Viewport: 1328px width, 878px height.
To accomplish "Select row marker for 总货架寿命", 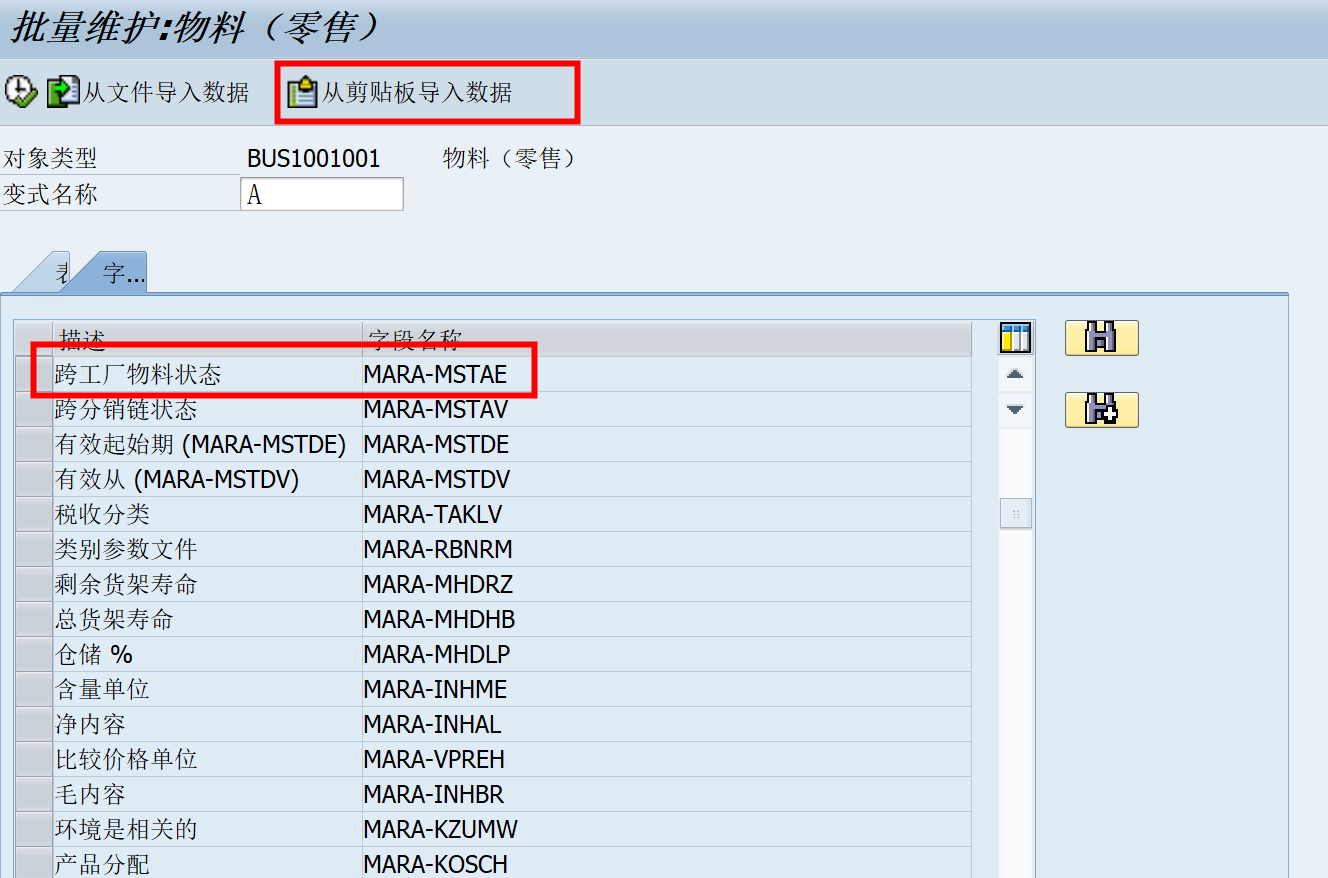I will click(x=34, y=620).
